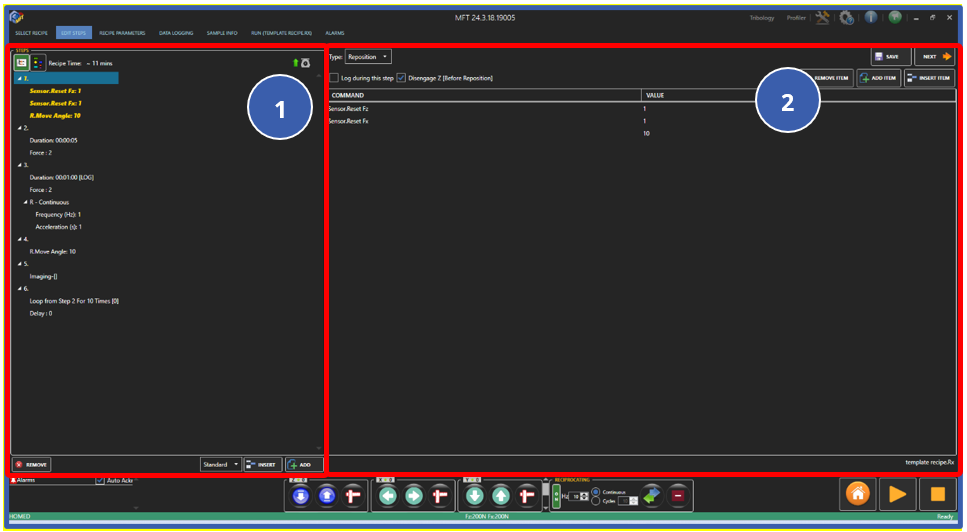Click the blue info icon

[x=870, y=17]
